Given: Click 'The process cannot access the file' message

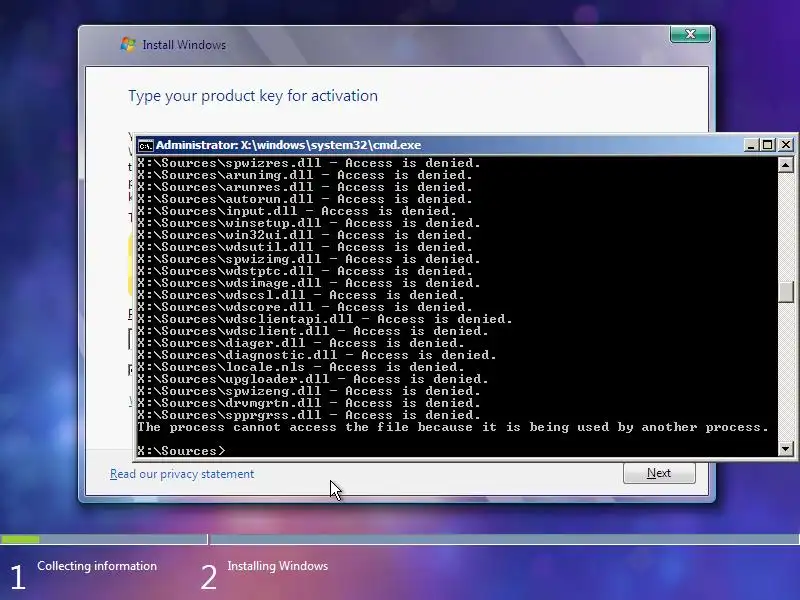Looking at the screenshot, I should click(x=453, y=427).
